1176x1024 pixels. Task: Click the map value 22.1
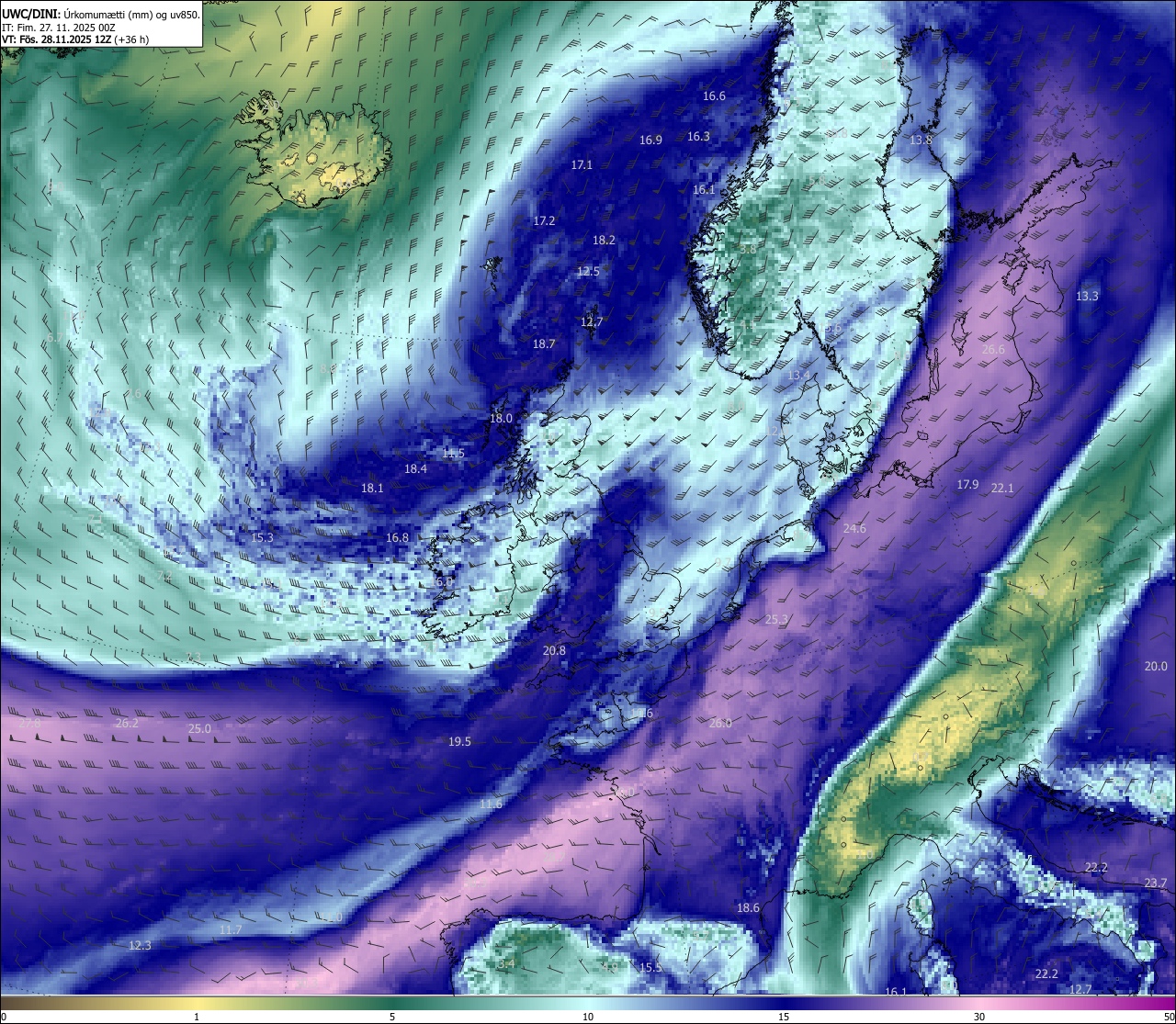[1001, 488]
